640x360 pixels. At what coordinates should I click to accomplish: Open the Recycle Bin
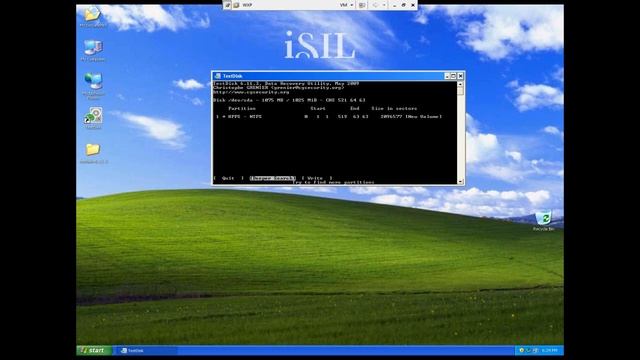543,221
